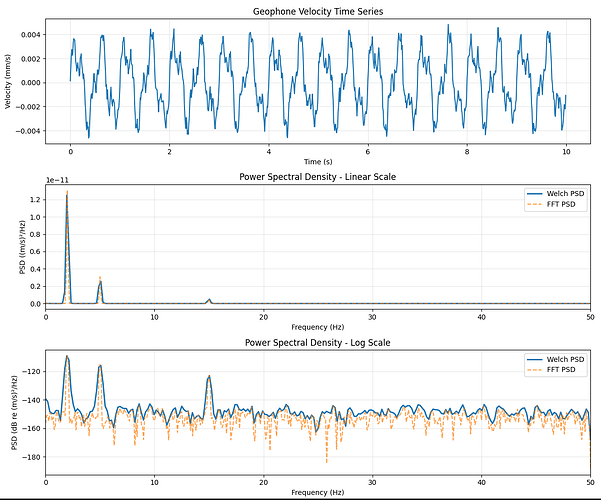The width and height of the screenshot is (601, 500).
Task: Click Welch PSD legend entry in linear plot
Action: click(x=562, y=192)
